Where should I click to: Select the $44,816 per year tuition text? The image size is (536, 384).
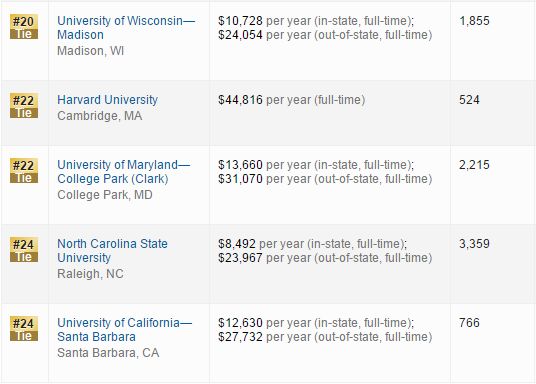click(292, 100)
